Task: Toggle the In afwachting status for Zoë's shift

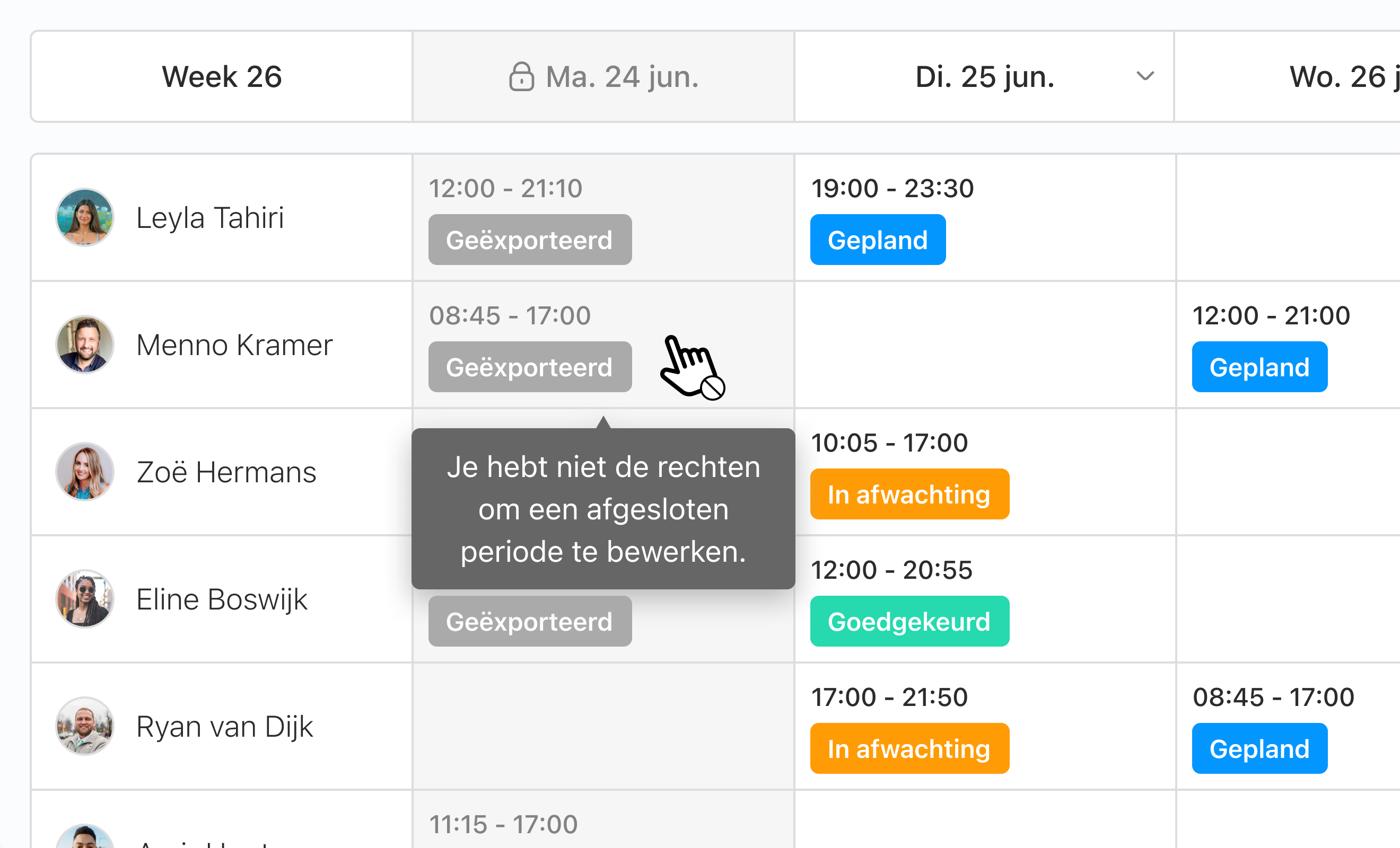Action: (909, 494)
